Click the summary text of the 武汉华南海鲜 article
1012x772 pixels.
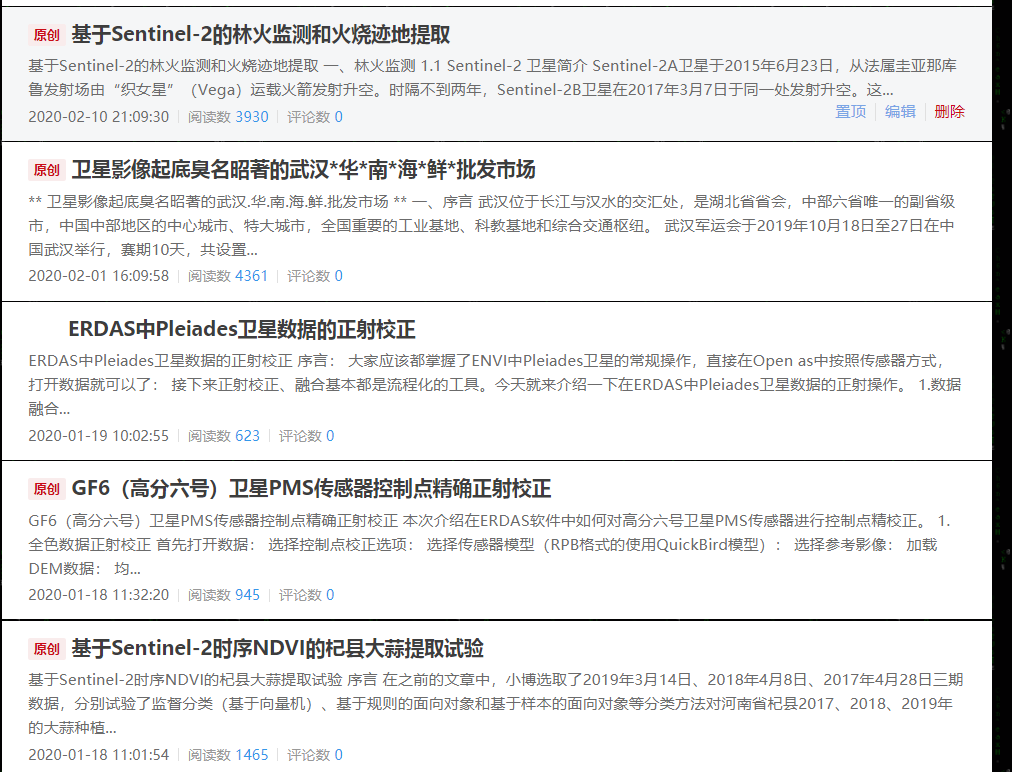[492, 225]
